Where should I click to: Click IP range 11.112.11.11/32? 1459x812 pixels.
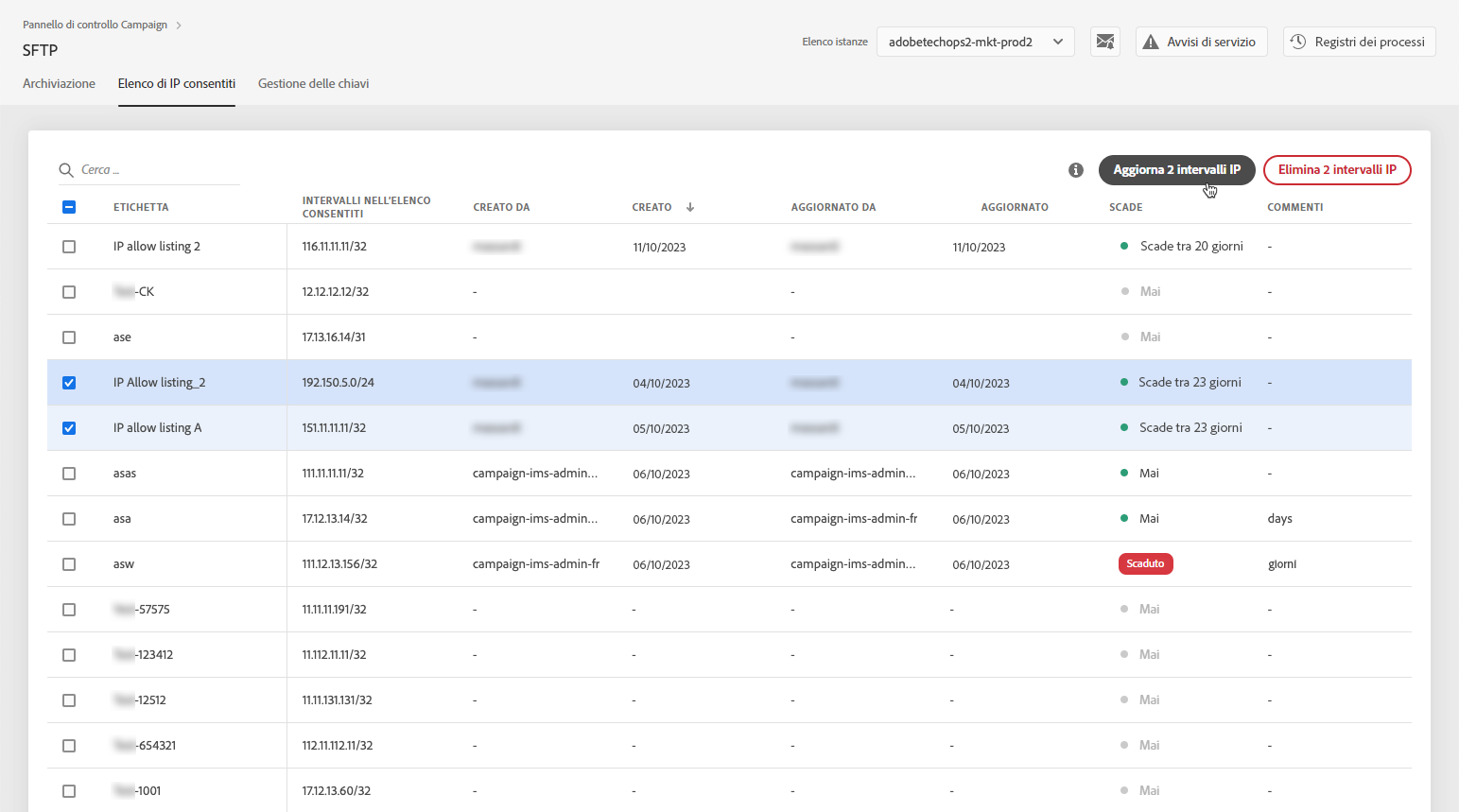[x=335, y=655]
